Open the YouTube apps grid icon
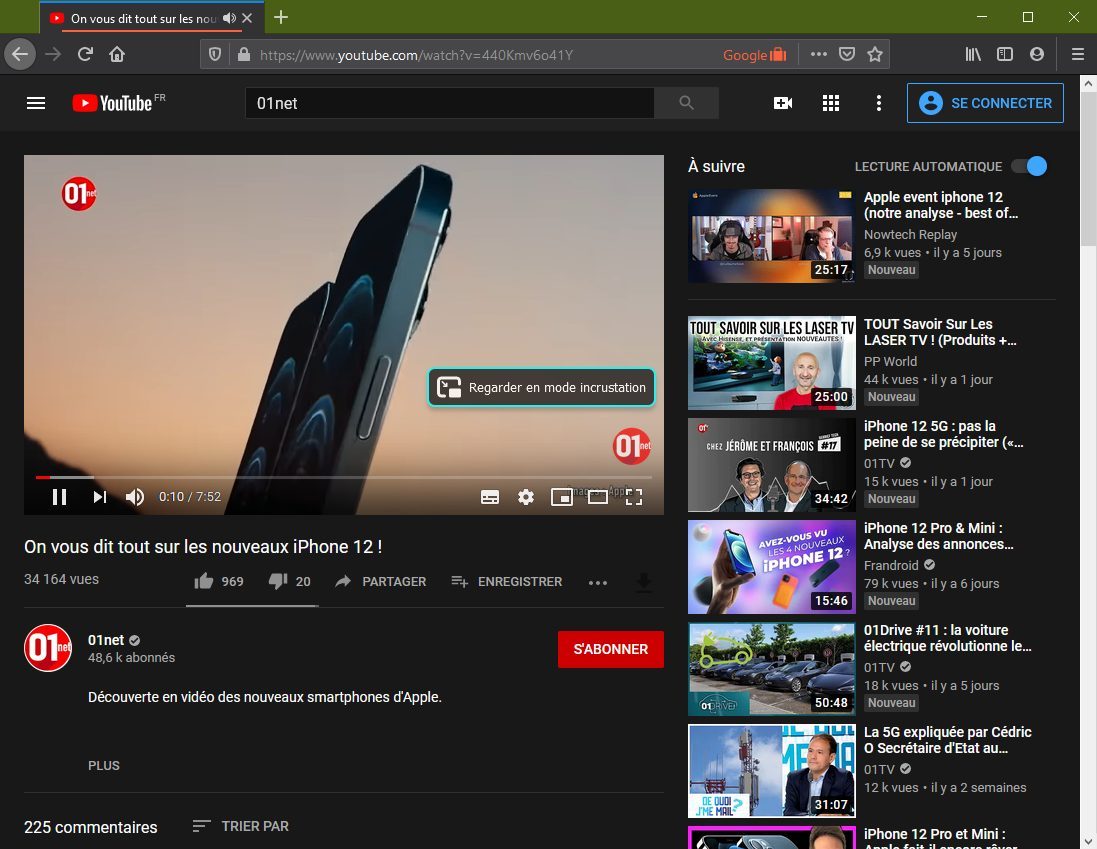The width and height of the screenshot is (1097, 849). (830, 104)
